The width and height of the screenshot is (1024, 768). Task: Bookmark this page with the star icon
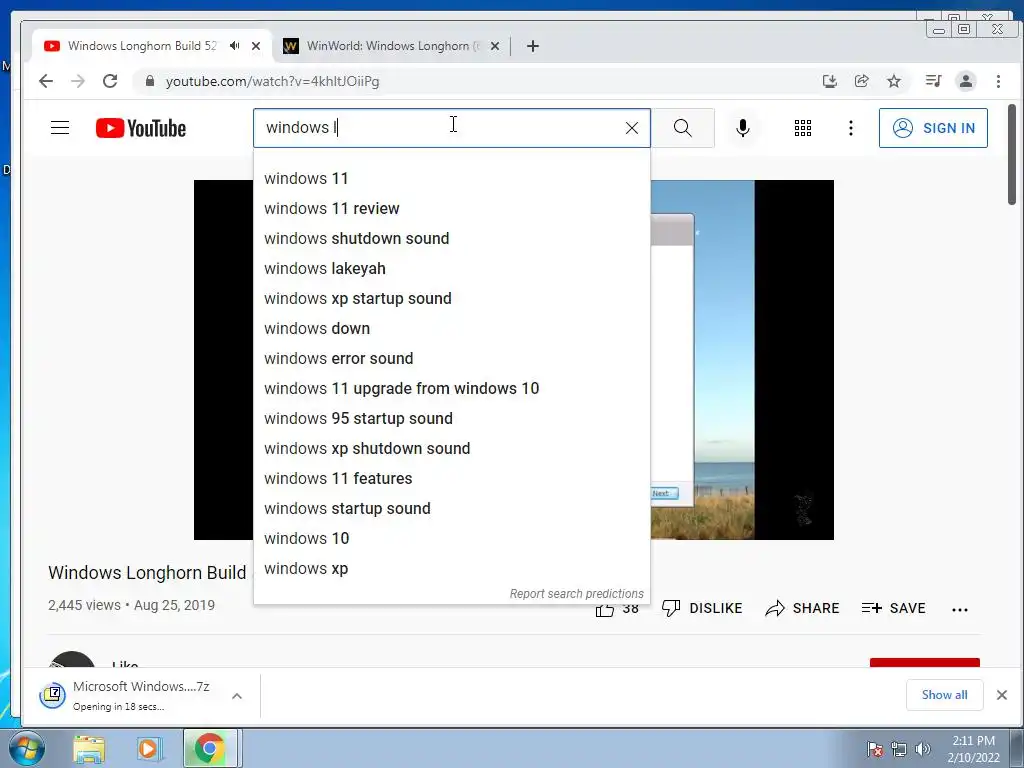pos(893,81)
